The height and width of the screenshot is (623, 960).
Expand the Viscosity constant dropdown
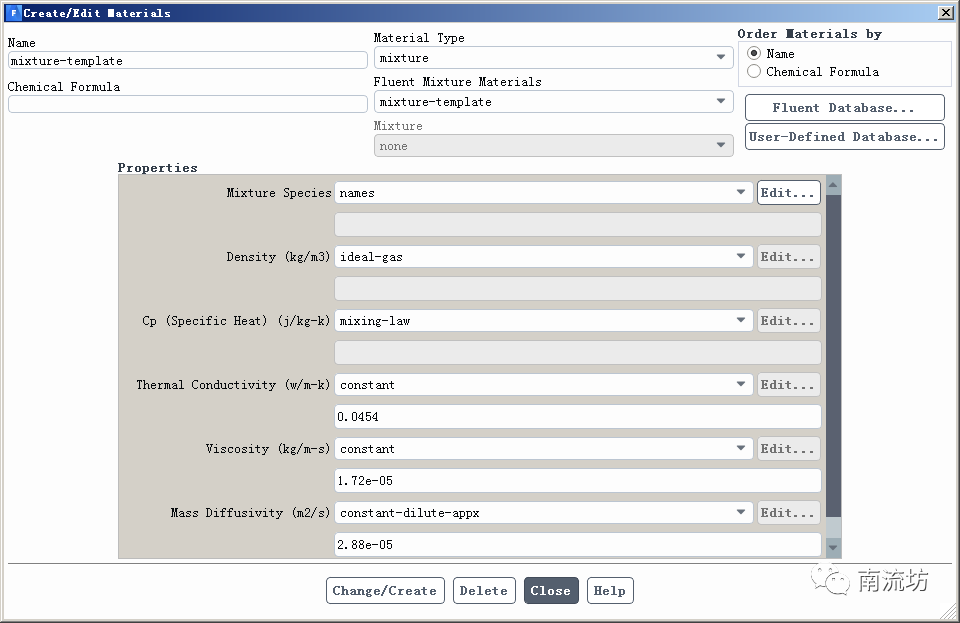544,449
